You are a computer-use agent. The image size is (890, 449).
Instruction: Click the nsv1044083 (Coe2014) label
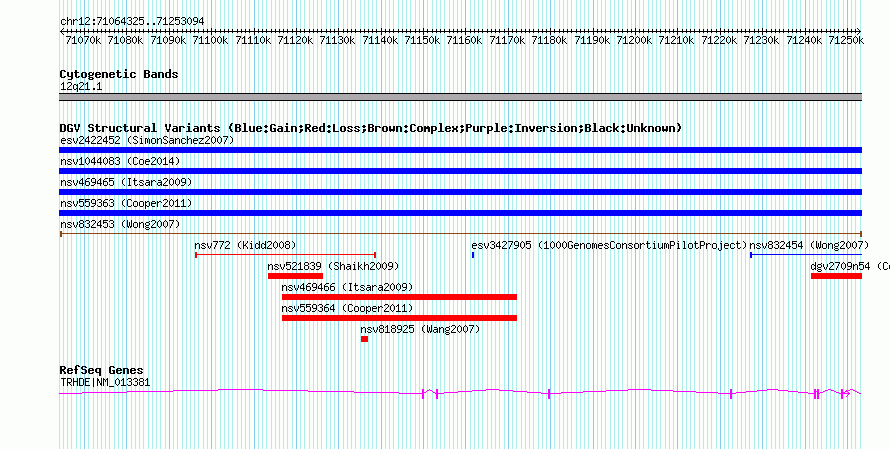point(120,161)
